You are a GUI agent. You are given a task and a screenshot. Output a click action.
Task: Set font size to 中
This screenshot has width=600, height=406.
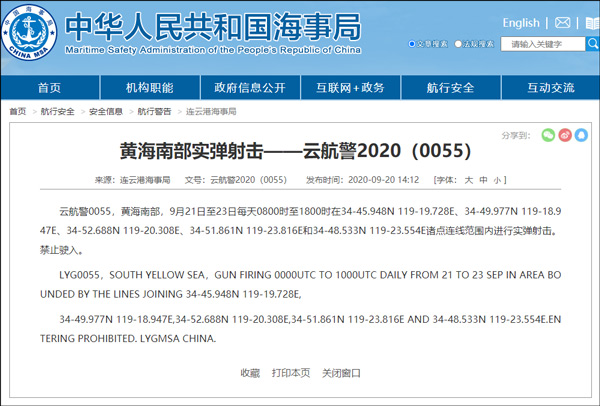483,180
